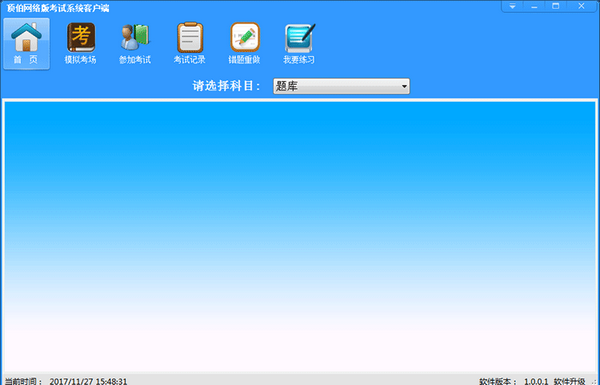Open the 模拟考场 mock exam icon

pos(81,44)
